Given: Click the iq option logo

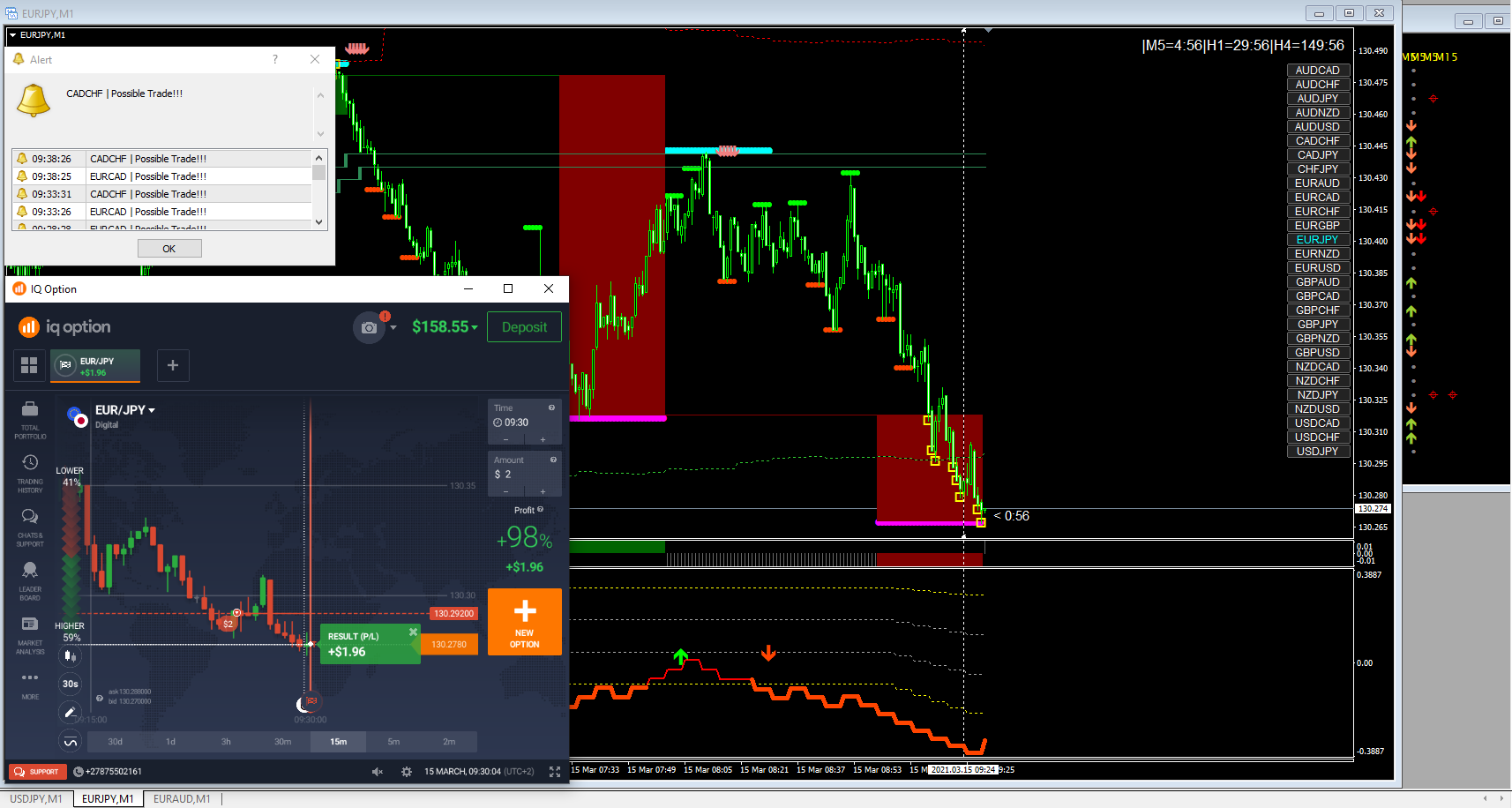Looking at the screenshot, I should coord(64,327).
